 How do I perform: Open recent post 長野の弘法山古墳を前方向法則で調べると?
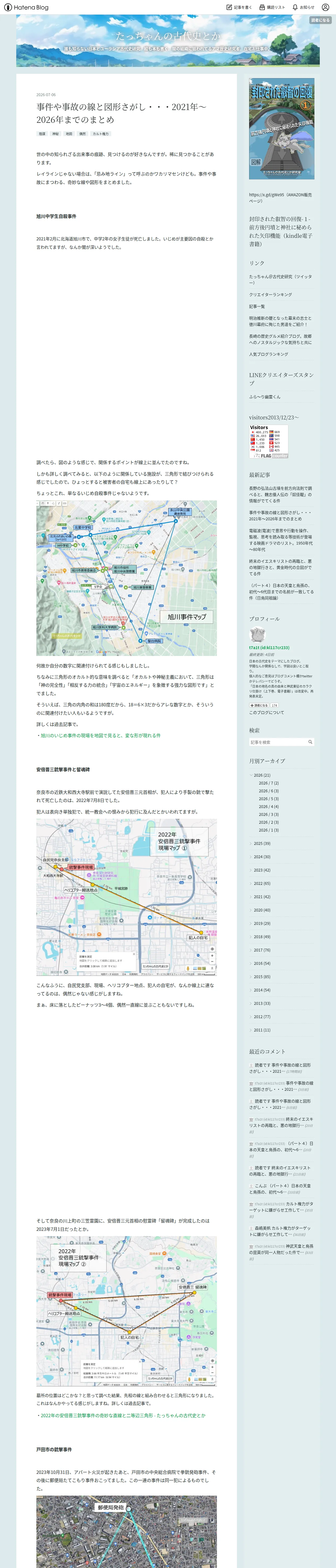(281, 494)
